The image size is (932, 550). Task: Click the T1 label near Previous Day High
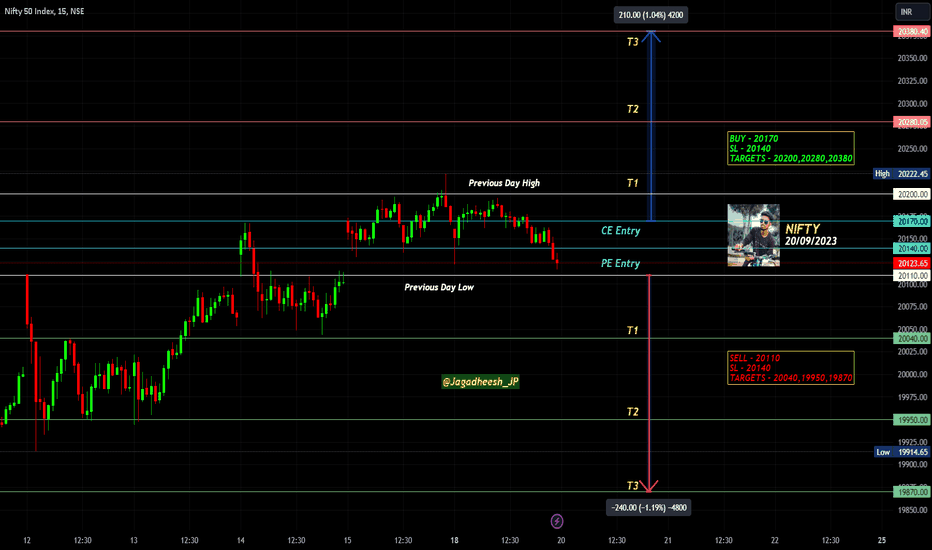[632, 183]
